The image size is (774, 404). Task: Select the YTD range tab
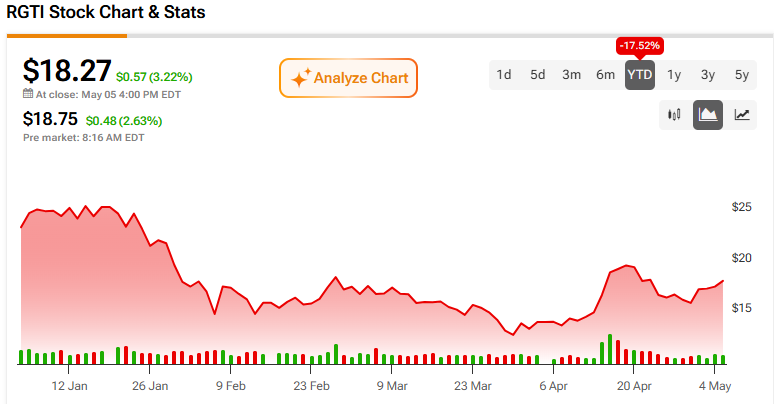pyautogui.click(x=640, y=75)
